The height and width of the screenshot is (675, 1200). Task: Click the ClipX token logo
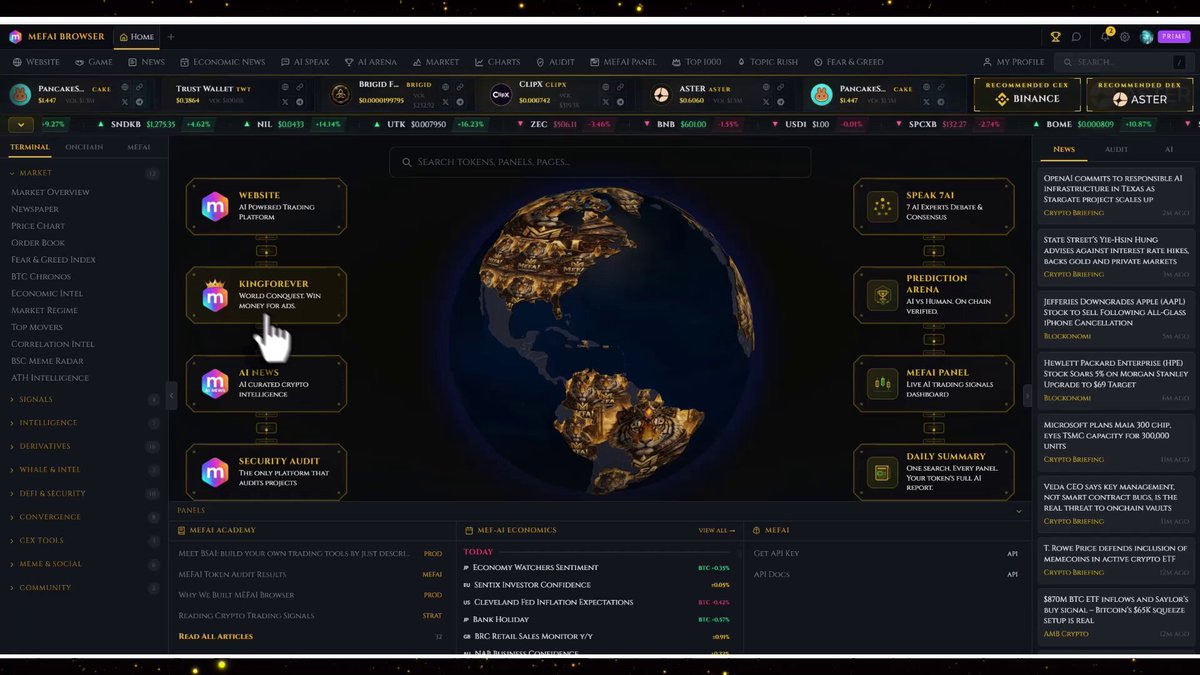(x=501, y=95)
